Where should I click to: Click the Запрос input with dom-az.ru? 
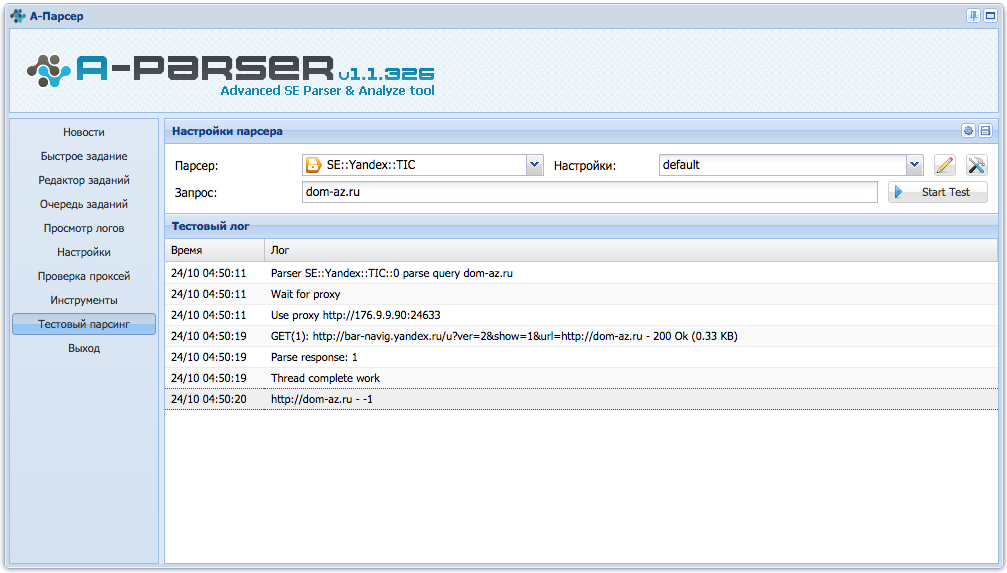[590, 192]
